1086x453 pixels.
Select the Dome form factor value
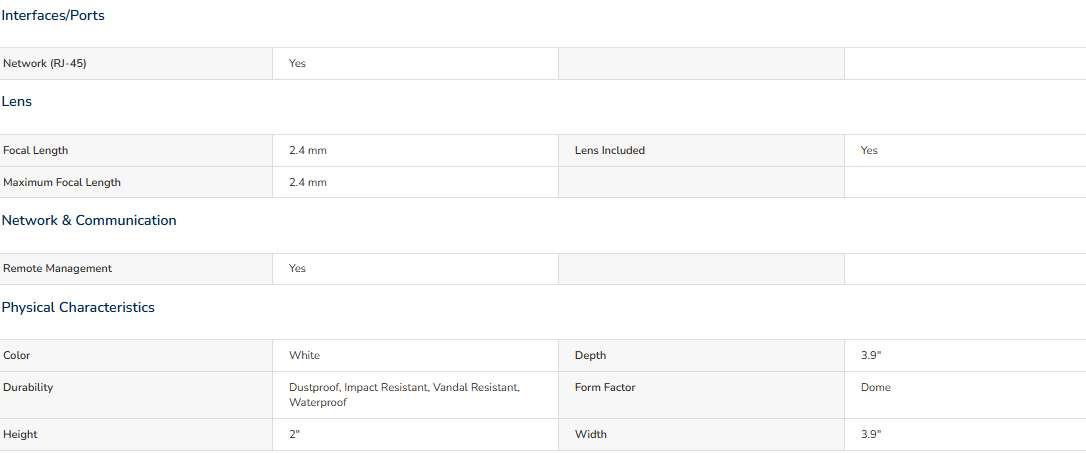tap(875, 388)
